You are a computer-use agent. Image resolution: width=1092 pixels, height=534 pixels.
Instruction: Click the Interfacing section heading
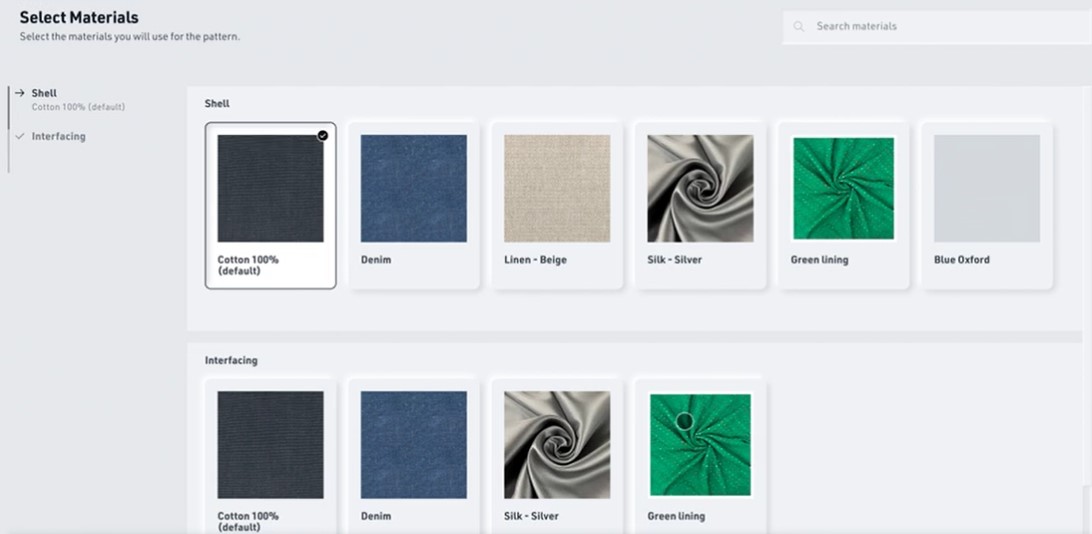[231, 360]
